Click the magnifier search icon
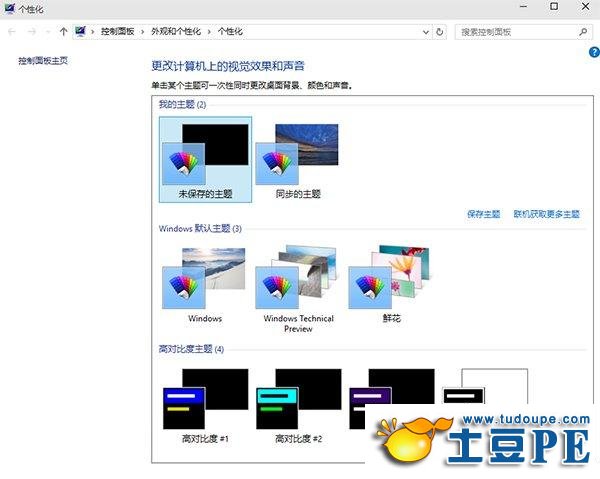 pos(583,32)
